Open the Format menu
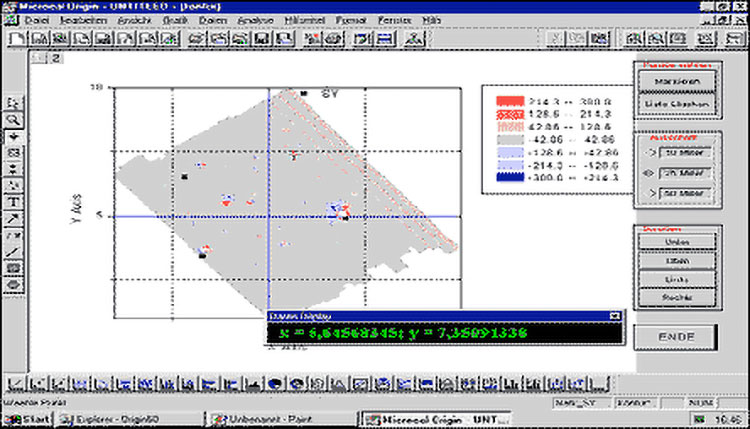Image resolution: width=750 pixels, height=429 pixels. click(351, 20)
